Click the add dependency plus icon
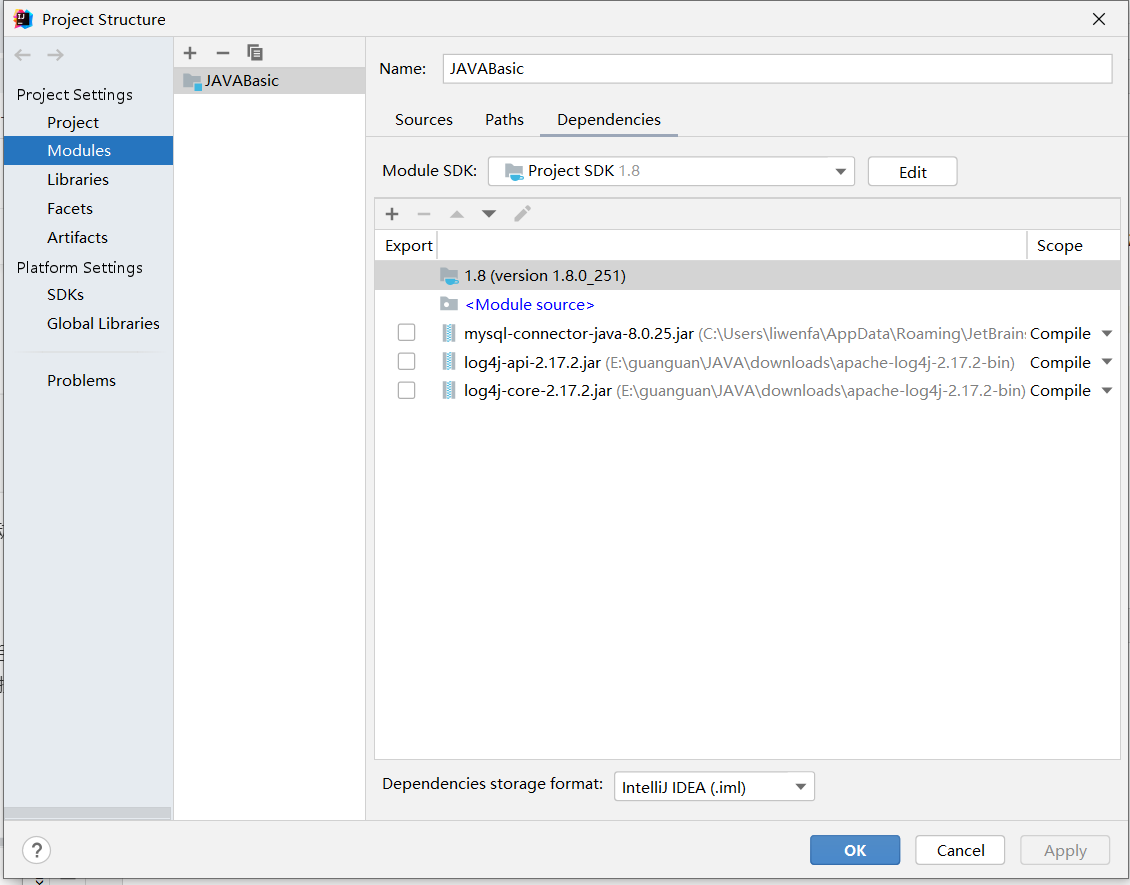The height and width of the screenshot is (885, 1130). click(392, 214)
